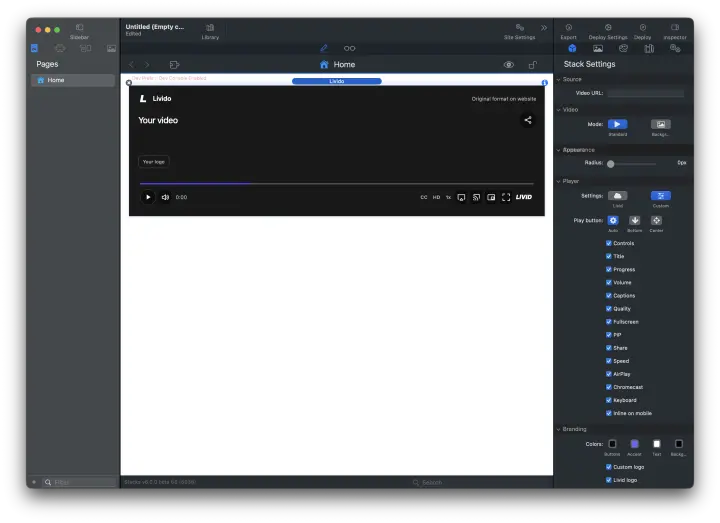720x523 pixels.
Task: Click the unlock padlock icon in header
Action: [533, 65]
